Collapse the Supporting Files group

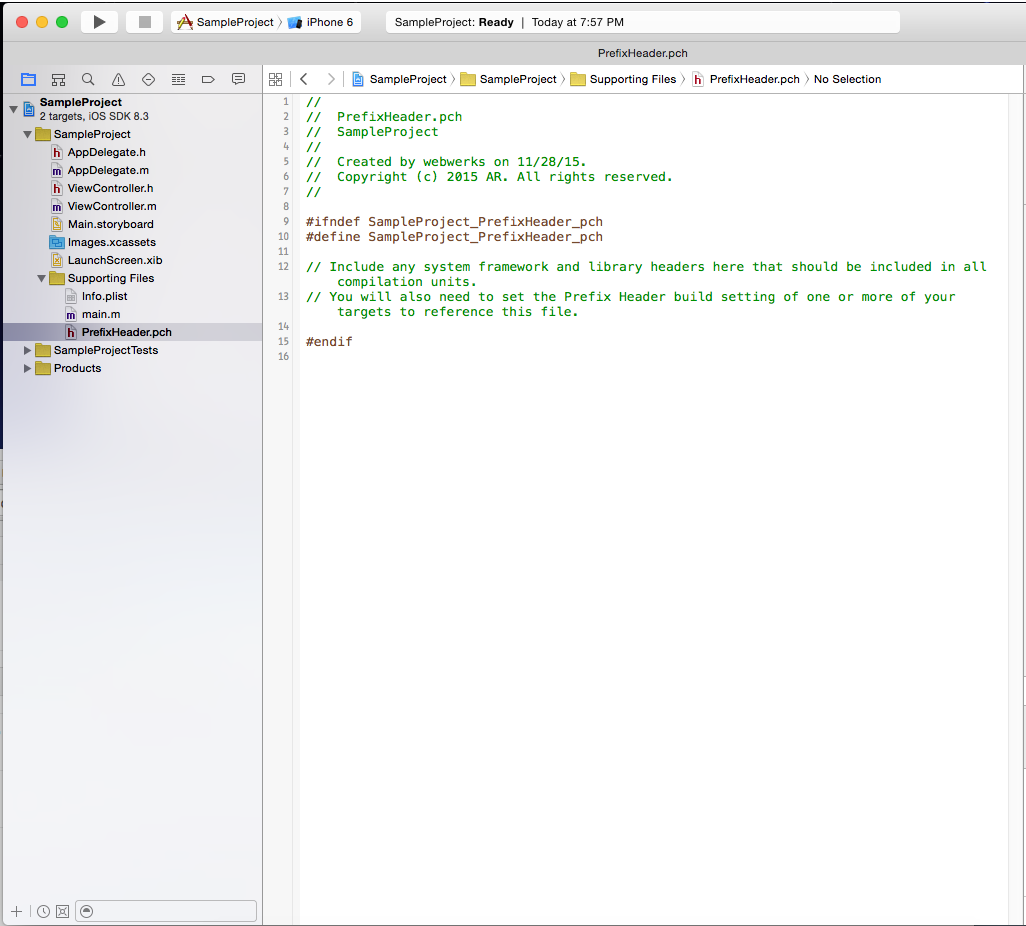click(x=41, y=278)
